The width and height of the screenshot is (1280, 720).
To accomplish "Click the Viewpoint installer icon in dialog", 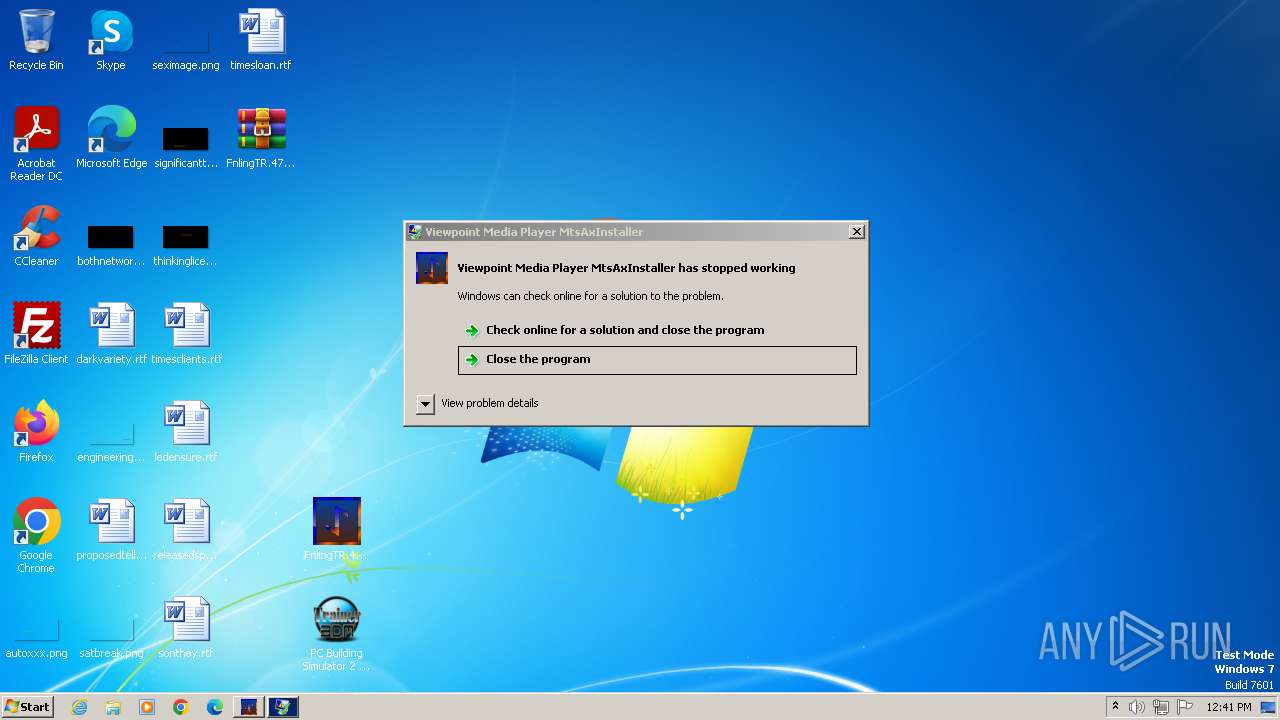I will 432,268.
